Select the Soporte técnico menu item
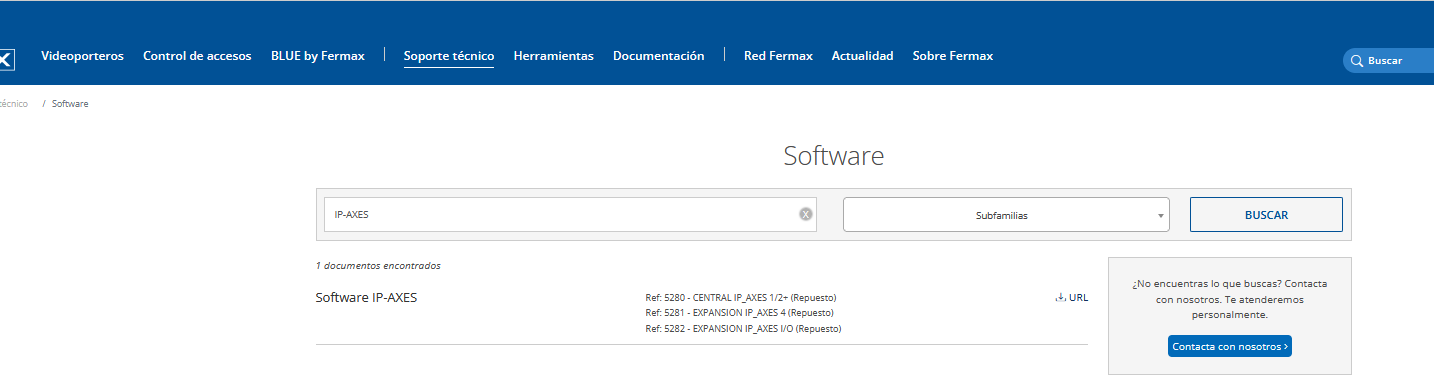 click(x=449, y=56)
